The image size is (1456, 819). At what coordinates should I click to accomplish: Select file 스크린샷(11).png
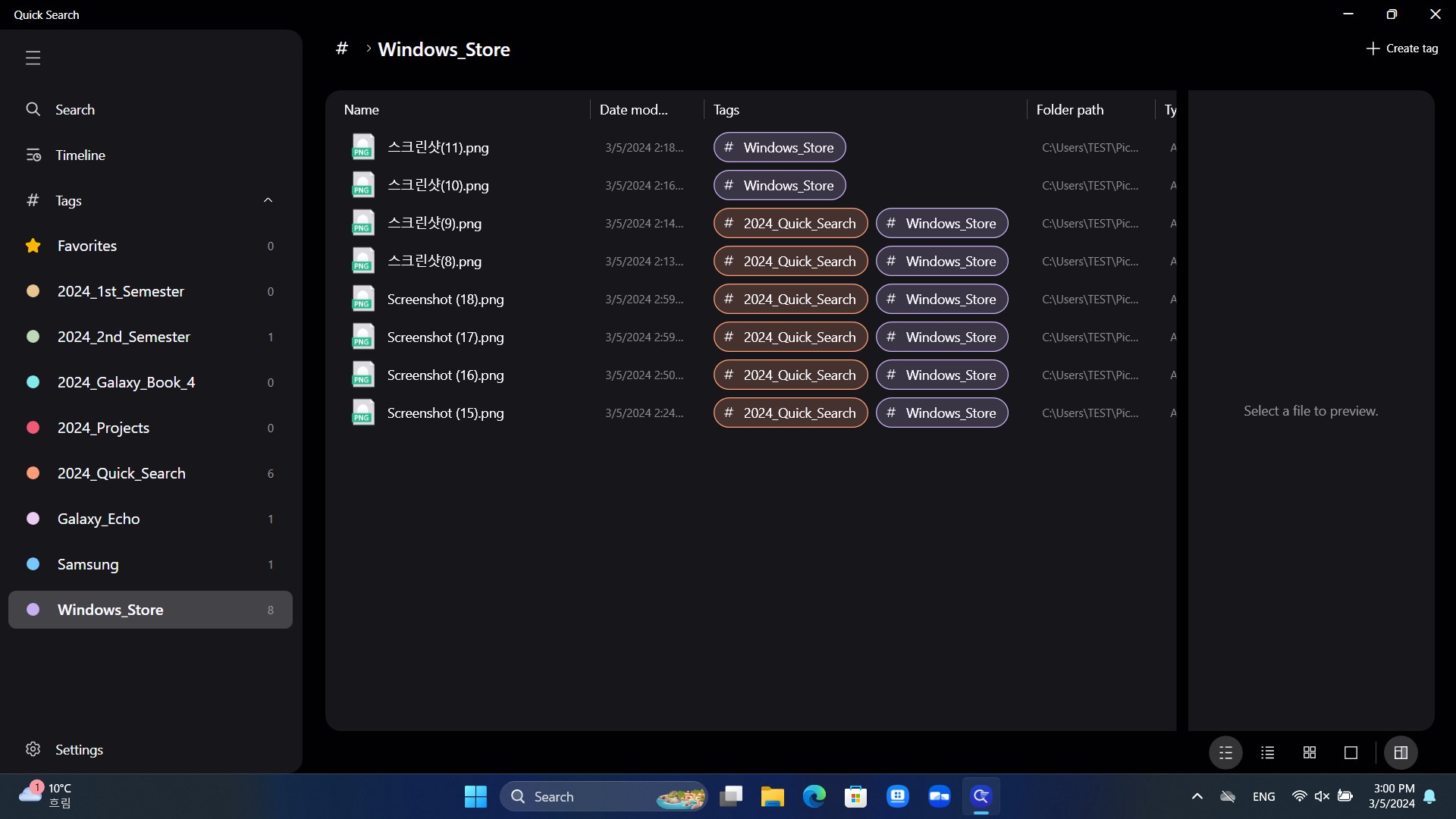[x=438, y=147]
